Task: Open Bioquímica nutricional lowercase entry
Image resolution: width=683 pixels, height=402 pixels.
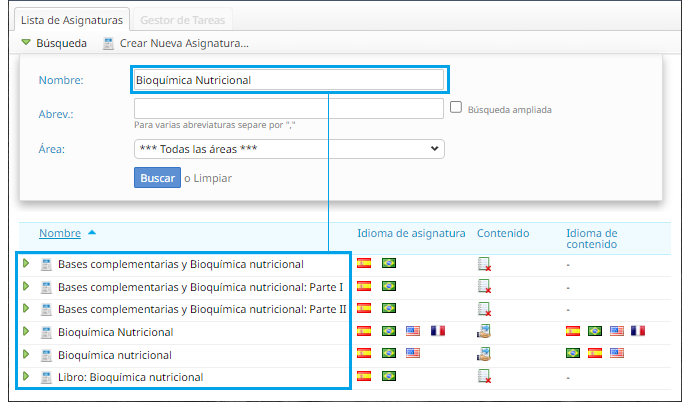Action: click(115, 355)
